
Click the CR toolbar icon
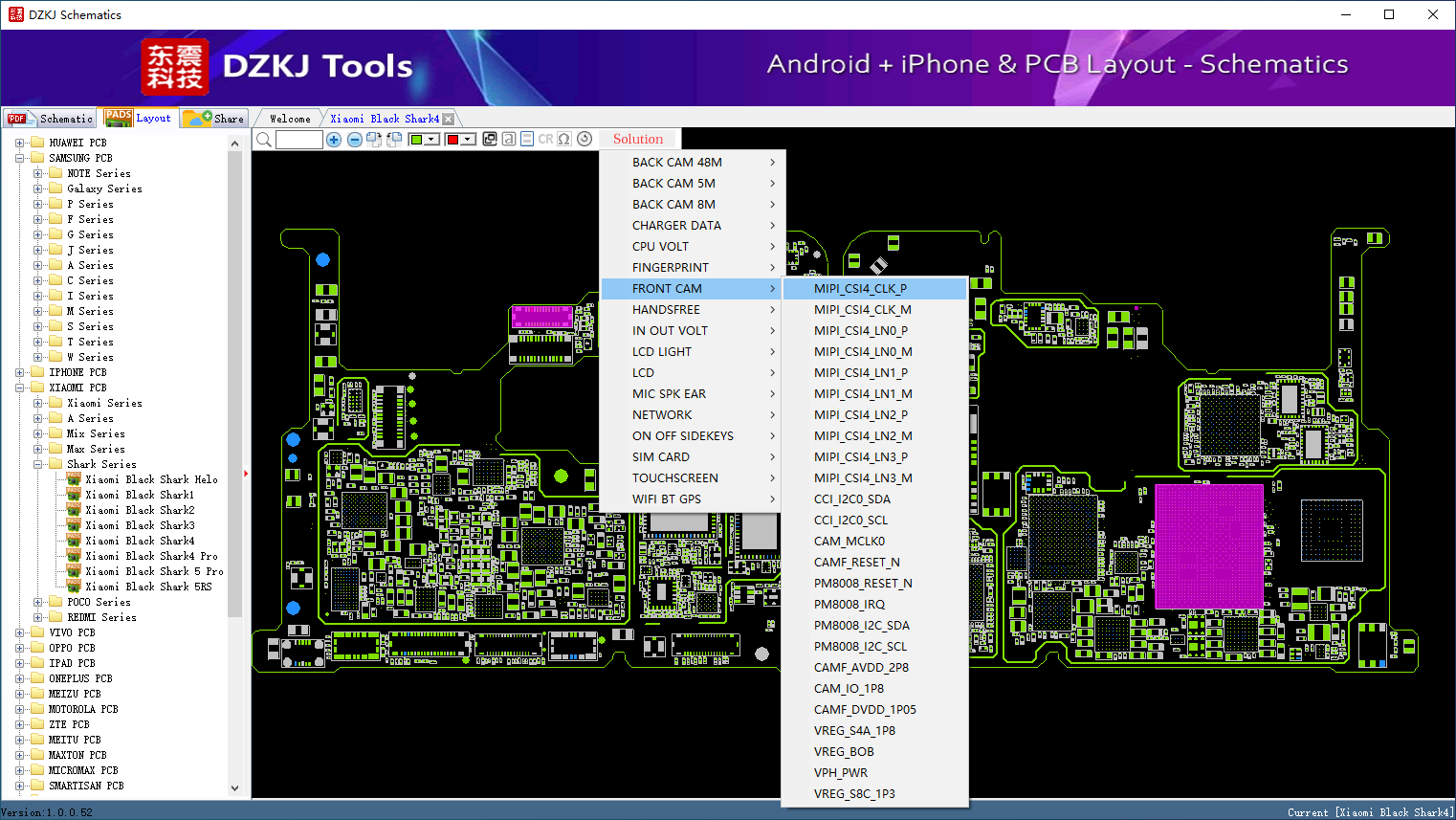545,139
